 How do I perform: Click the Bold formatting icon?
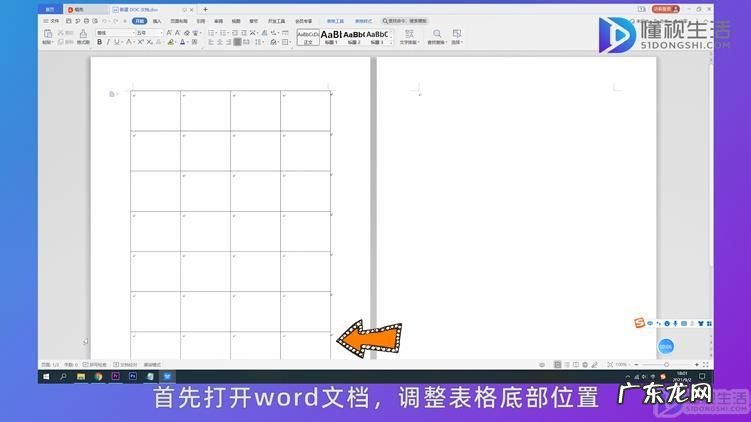[99, 42]
